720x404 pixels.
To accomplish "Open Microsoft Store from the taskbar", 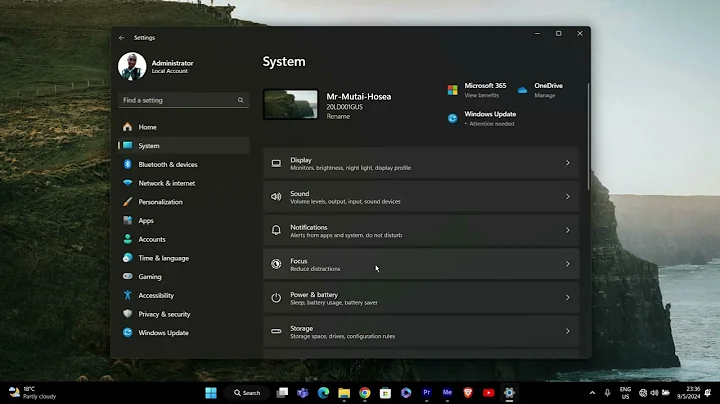I will (385, 393).
